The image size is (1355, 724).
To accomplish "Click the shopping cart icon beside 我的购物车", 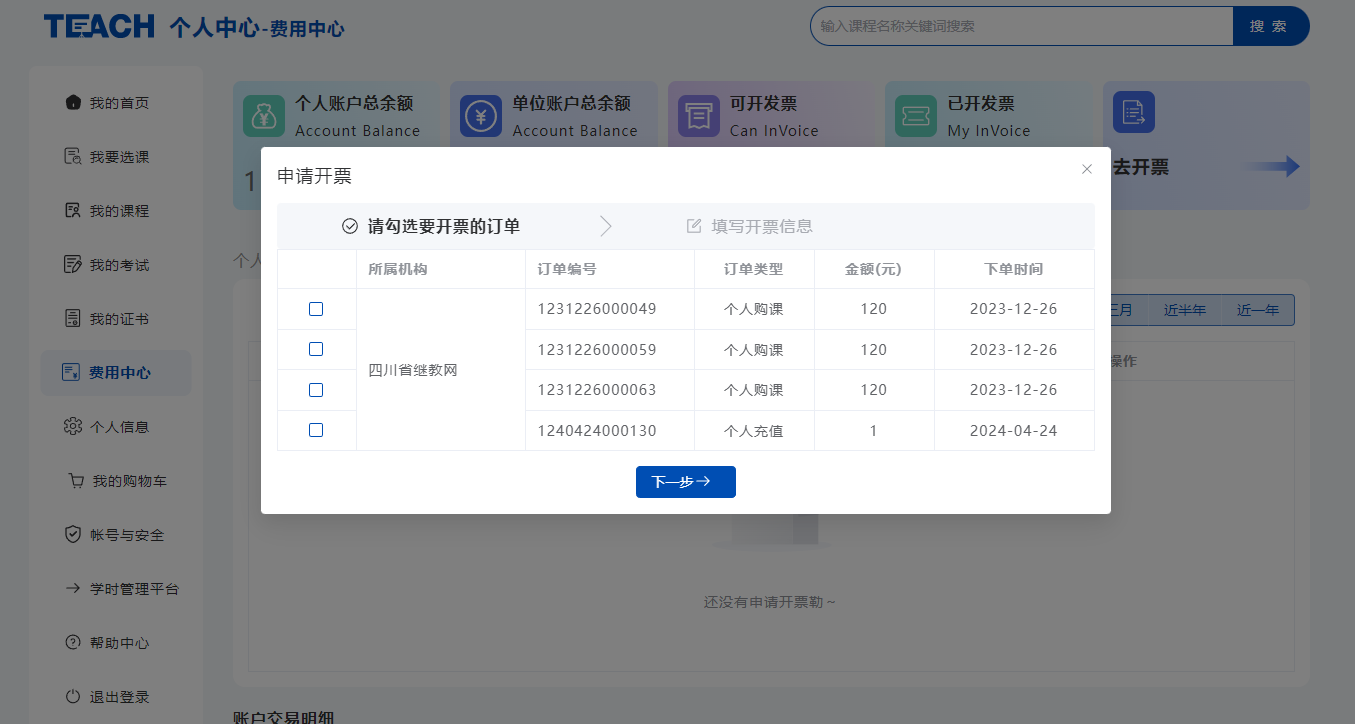I will pos(76,480).
